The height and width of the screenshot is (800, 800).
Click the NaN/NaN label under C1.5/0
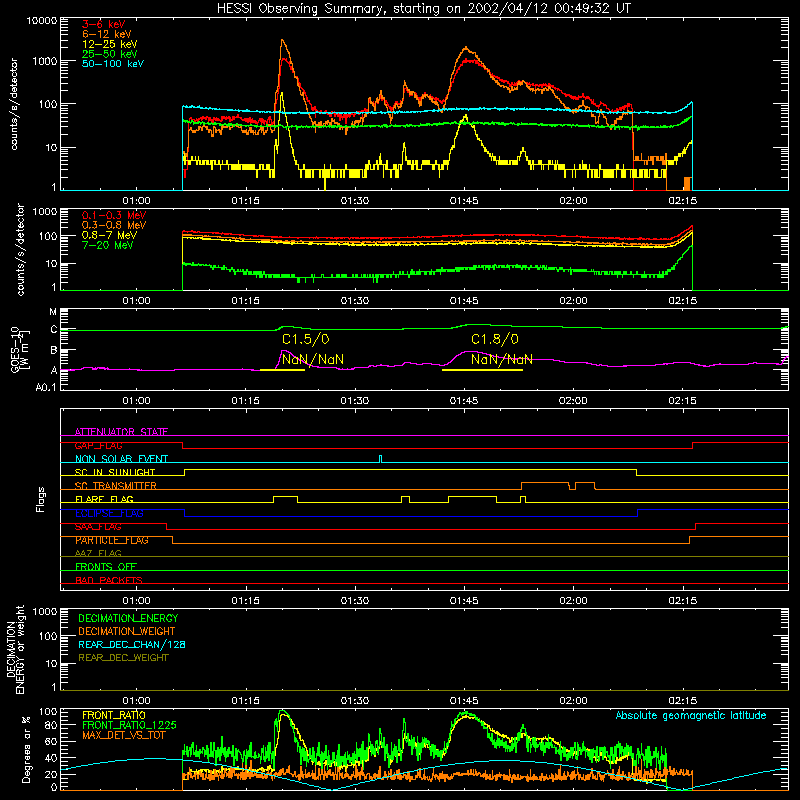tap(313, 359)
